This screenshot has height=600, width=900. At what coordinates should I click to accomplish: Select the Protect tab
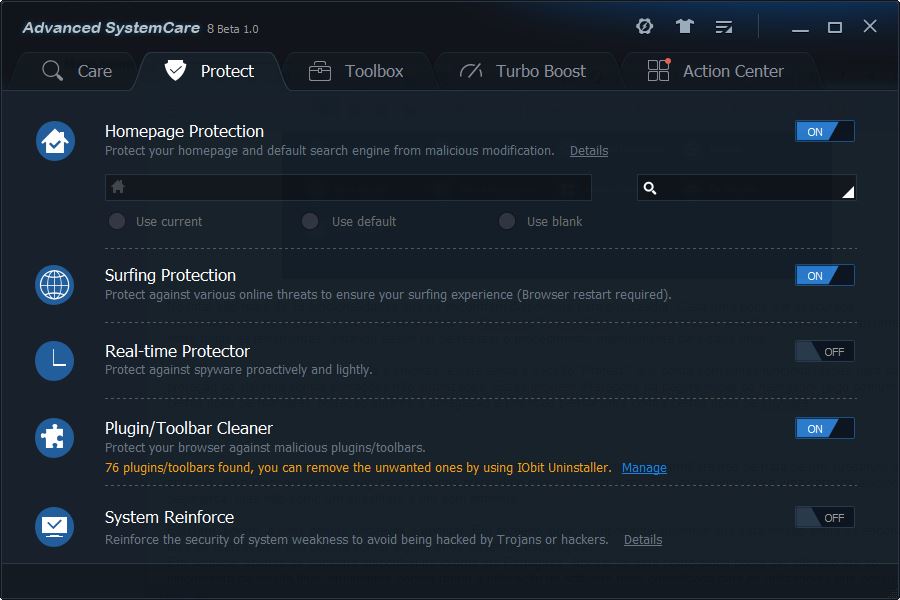click(x=209, y=71)
